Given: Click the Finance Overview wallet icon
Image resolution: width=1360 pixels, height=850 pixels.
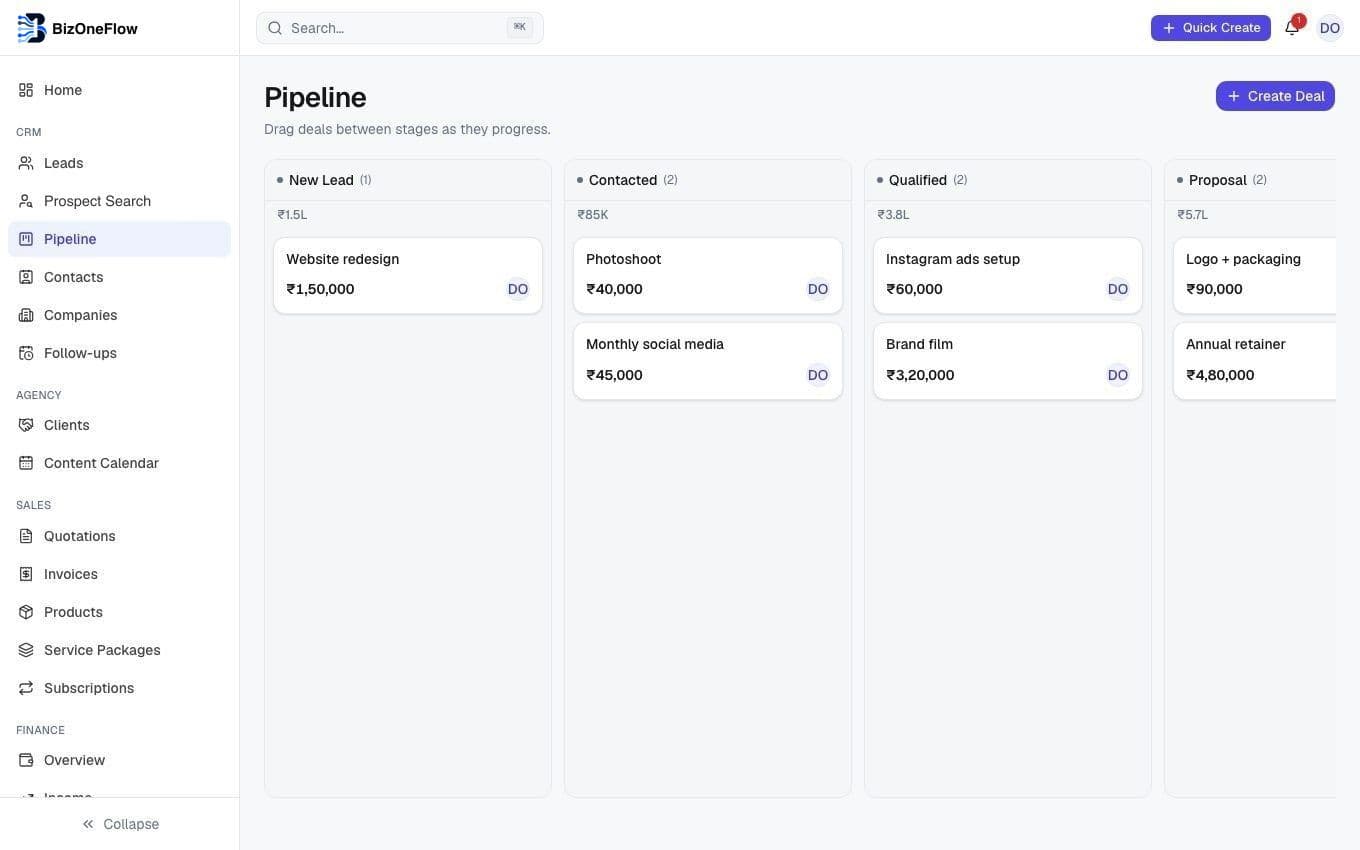Looking at the screenshot, I should pos(26,760).
